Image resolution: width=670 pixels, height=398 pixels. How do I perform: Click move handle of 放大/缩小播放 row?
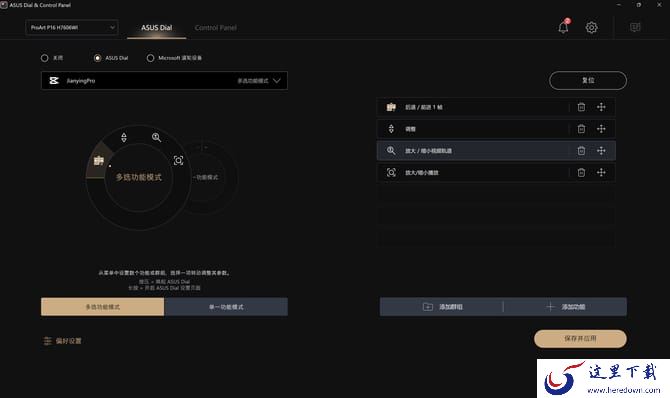click(x=601, y=172)
